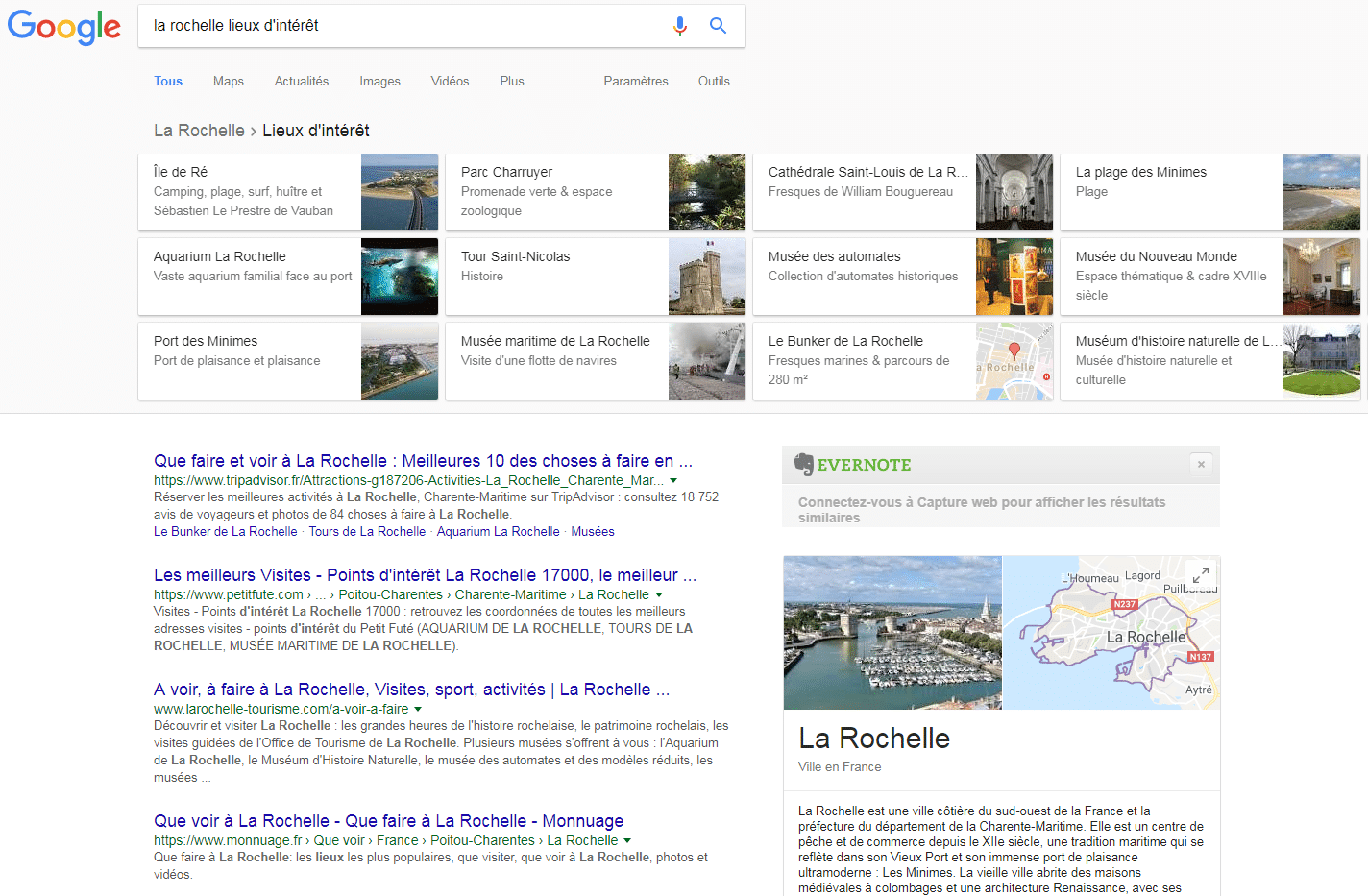
Task: Select the Port des Minimes card title
Action: tap(206, 341)
